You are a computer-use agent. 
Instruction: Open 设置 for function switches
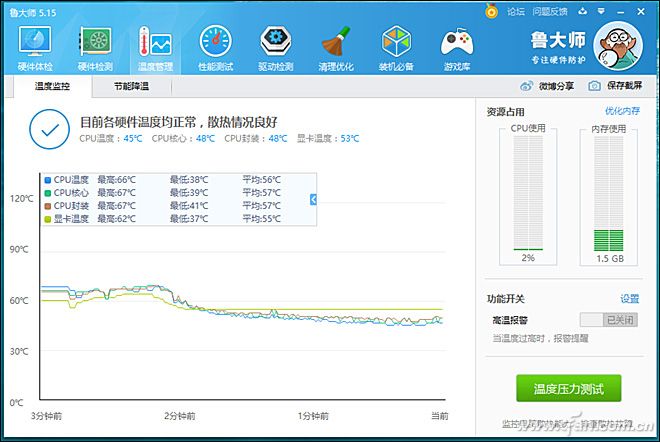630,299
